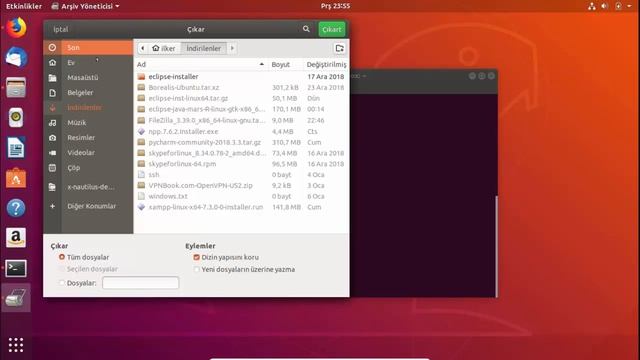Image resolution: width=640 pixels, height=360 pixels.
Task: Open Rhythmbox from the dock
Action: (16, 118)
